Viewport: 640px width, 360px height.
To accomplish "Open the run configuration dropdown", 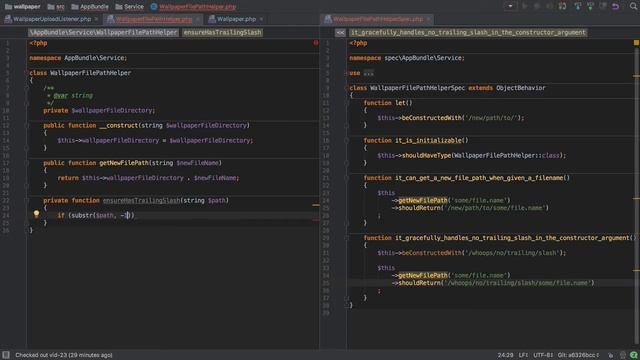I will 510,6.
